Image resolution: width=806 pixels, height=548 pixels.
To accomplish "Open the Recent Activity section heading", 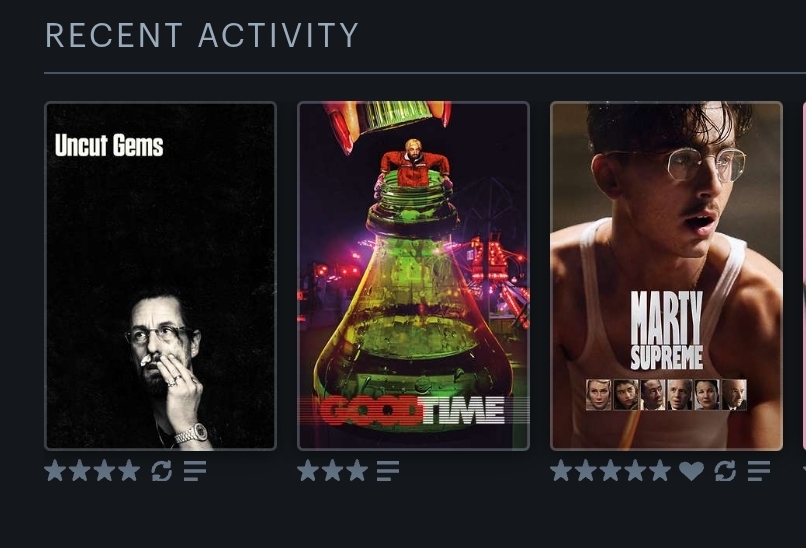I will click(x=202, y=35).
